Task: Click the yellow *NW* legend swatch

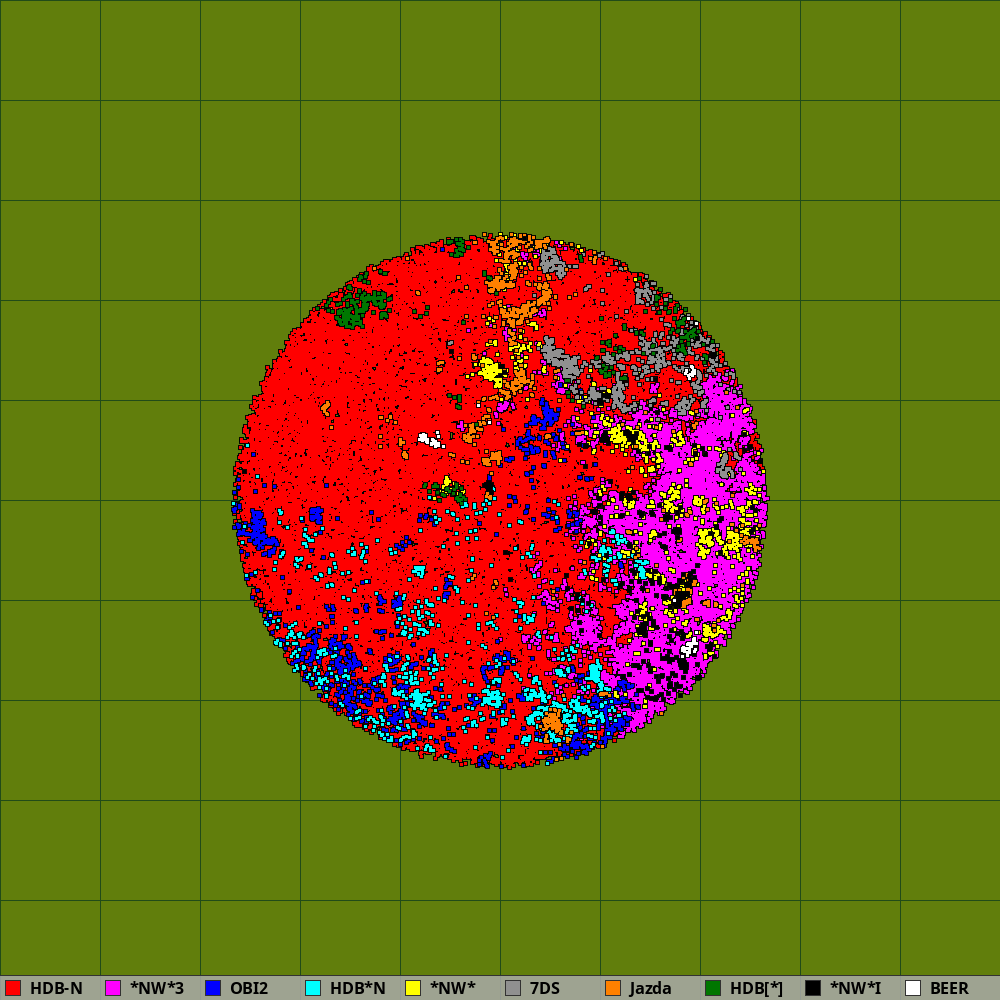Action: 413,988
